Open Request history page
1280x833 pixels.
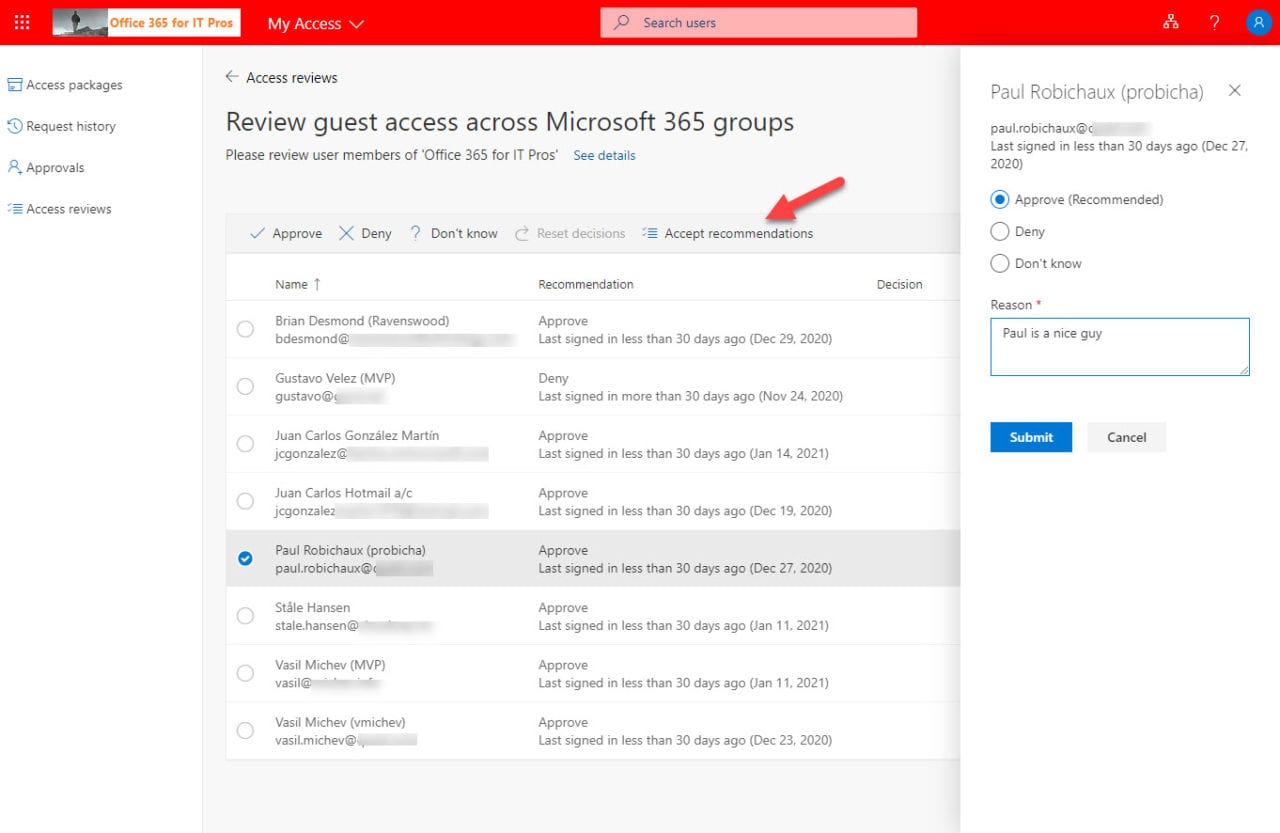click(71, 126)
